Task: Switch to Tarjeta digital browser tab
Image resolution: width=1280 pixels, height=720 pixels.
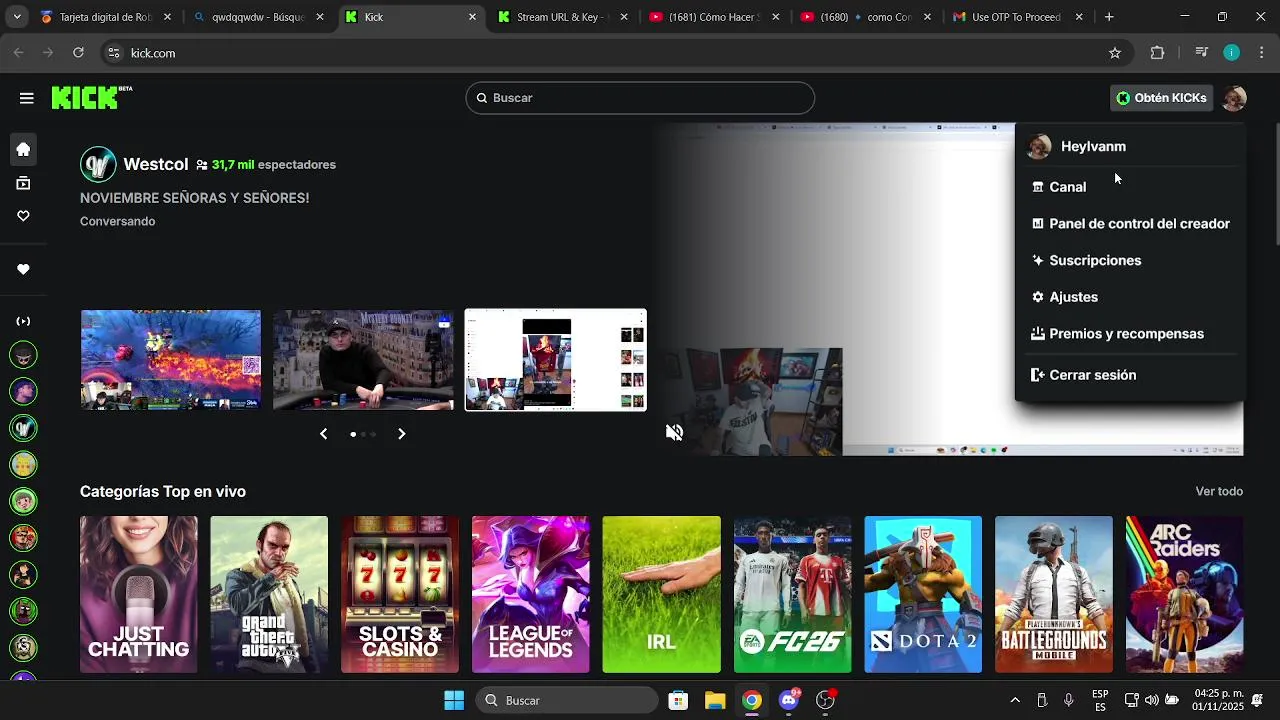Action: [x=105, y=17]
